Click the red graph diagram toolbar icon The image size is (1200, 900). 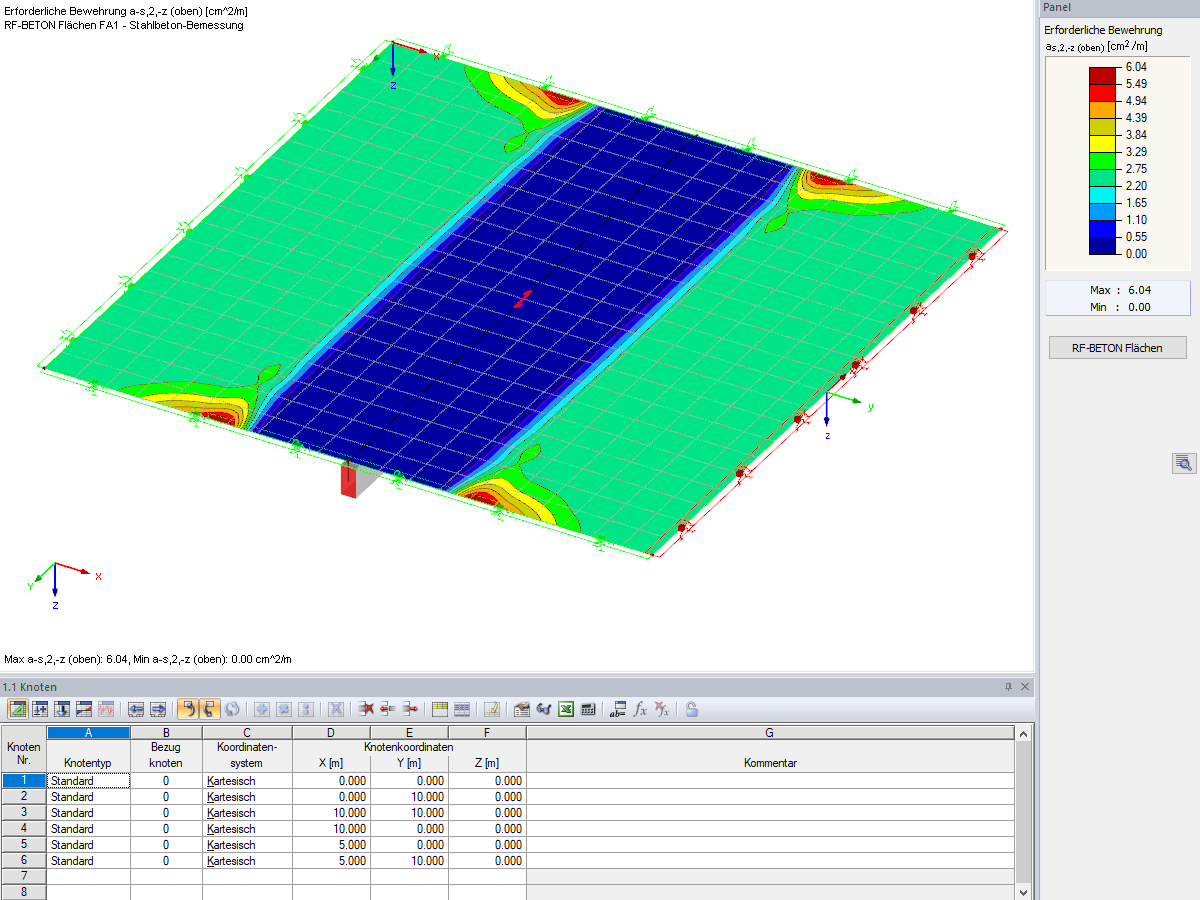point(106,709)
